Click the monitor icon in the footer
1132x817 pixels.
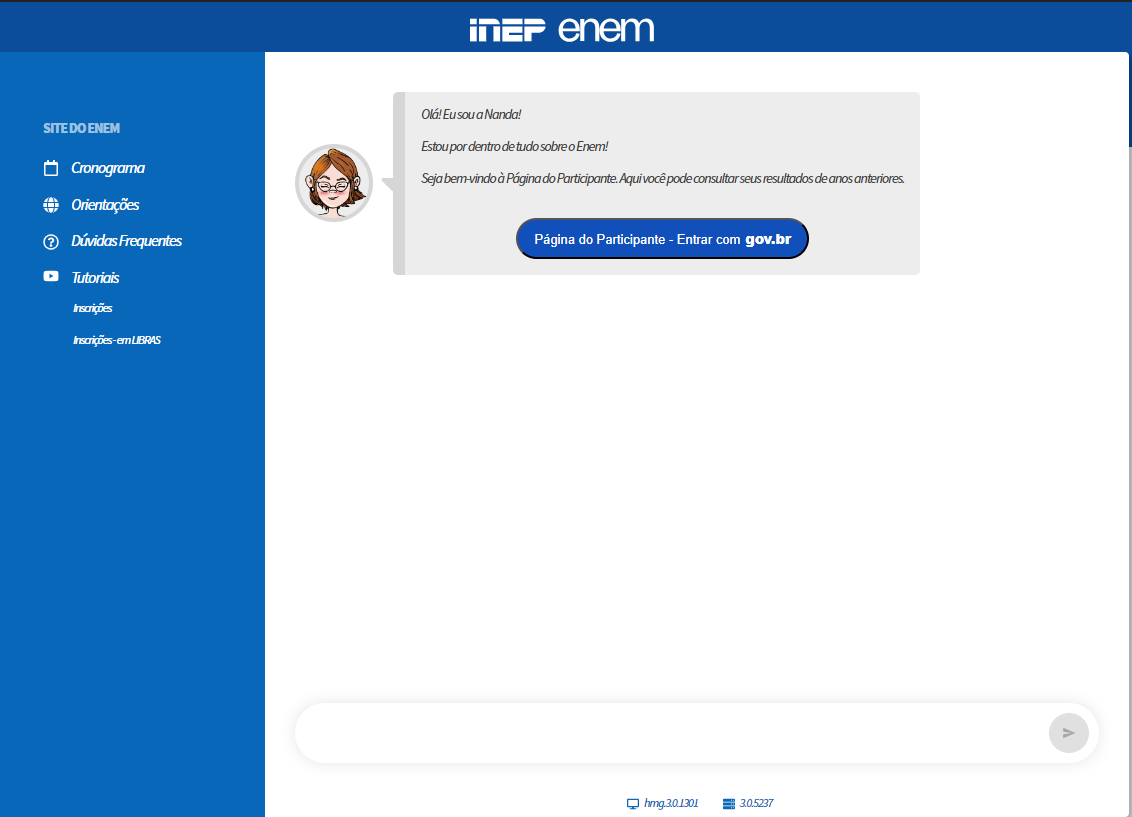coord(632,804)
